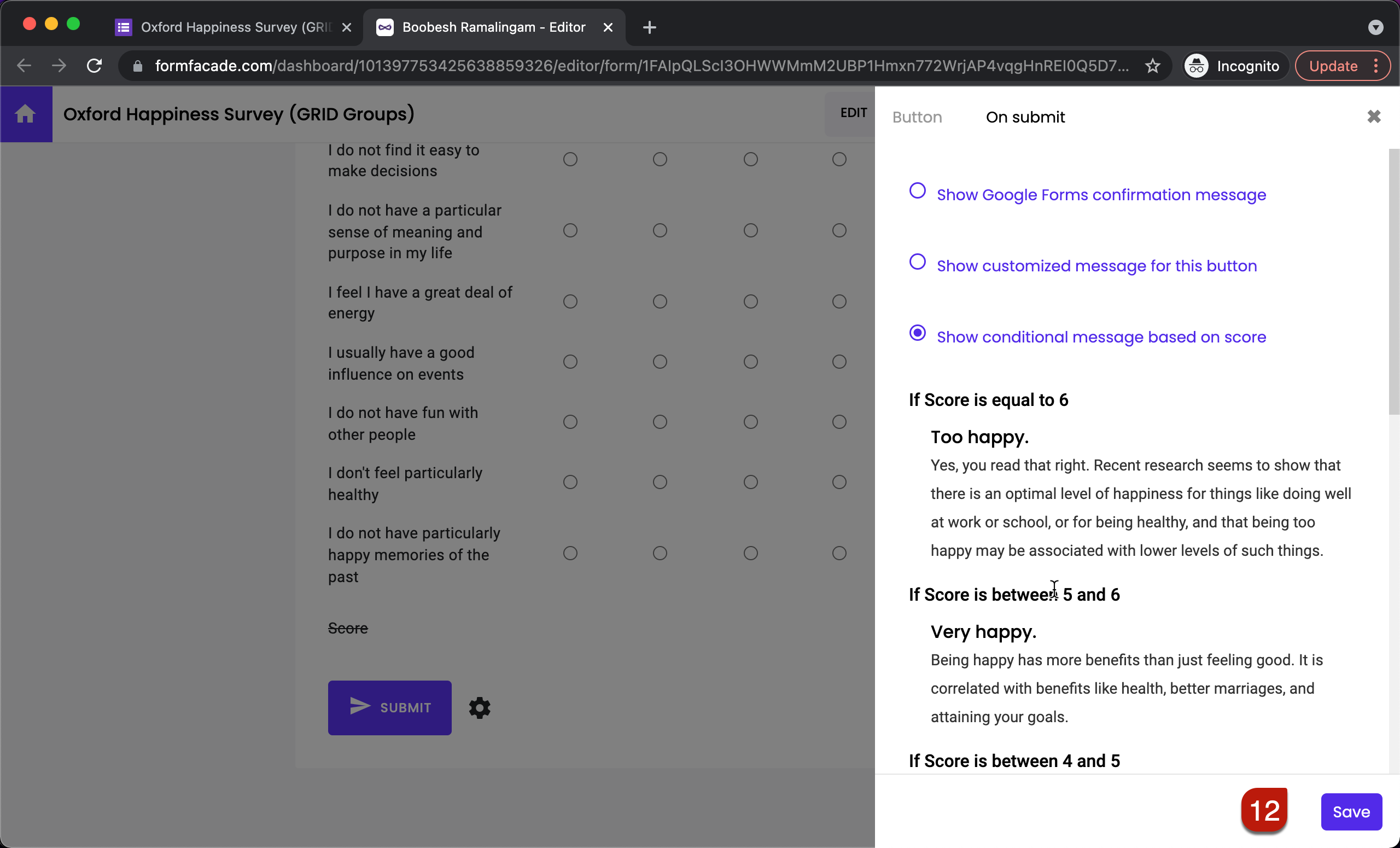Select Show Google Forms confirmation message

coord(917,191)
